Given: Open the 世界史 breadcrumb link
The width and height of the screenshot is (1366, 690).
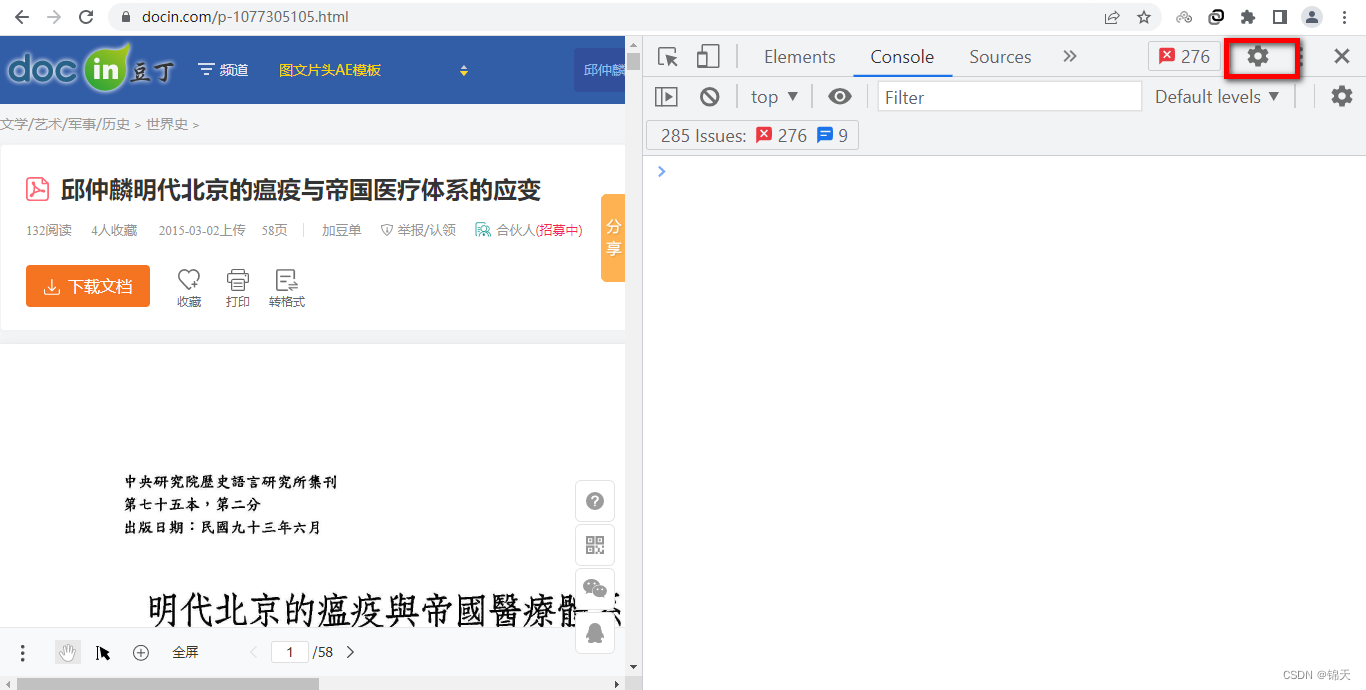Looking at the screenshot, I should (167, 124).
